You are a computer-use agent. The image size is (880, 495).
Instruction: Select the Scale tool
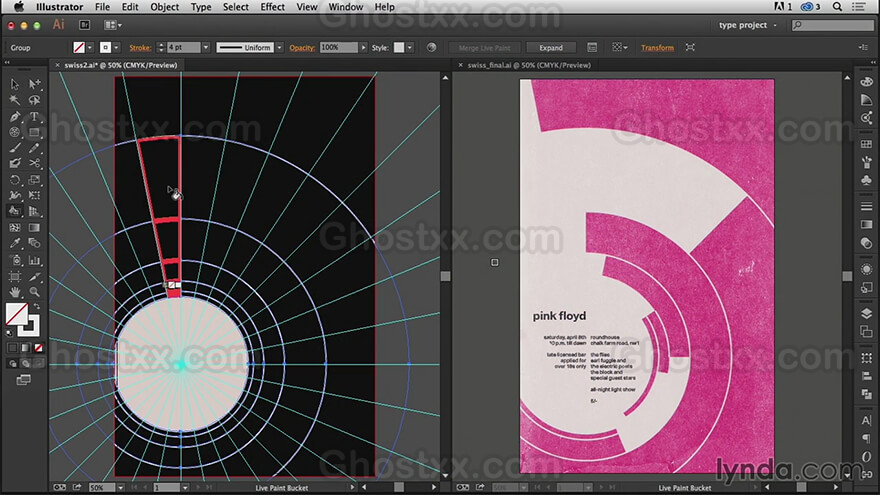[x=34, y=180]
